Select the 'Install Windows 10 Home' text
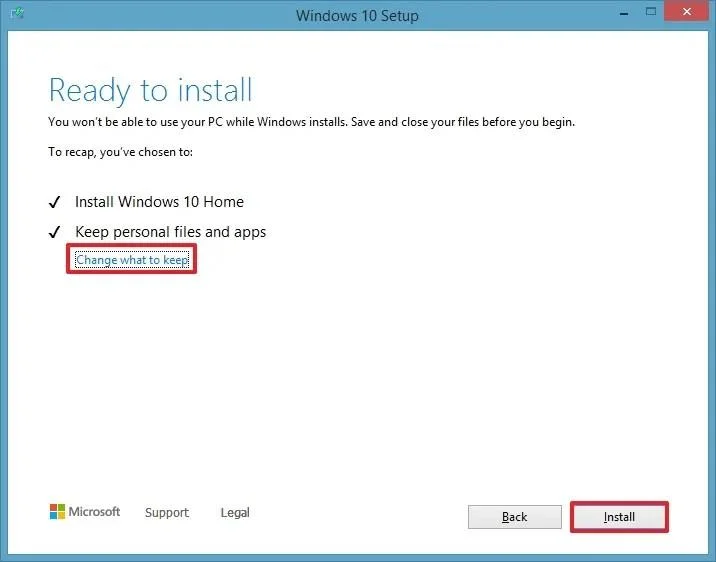This screenshot has height=562, width=716. click(159, 202)
